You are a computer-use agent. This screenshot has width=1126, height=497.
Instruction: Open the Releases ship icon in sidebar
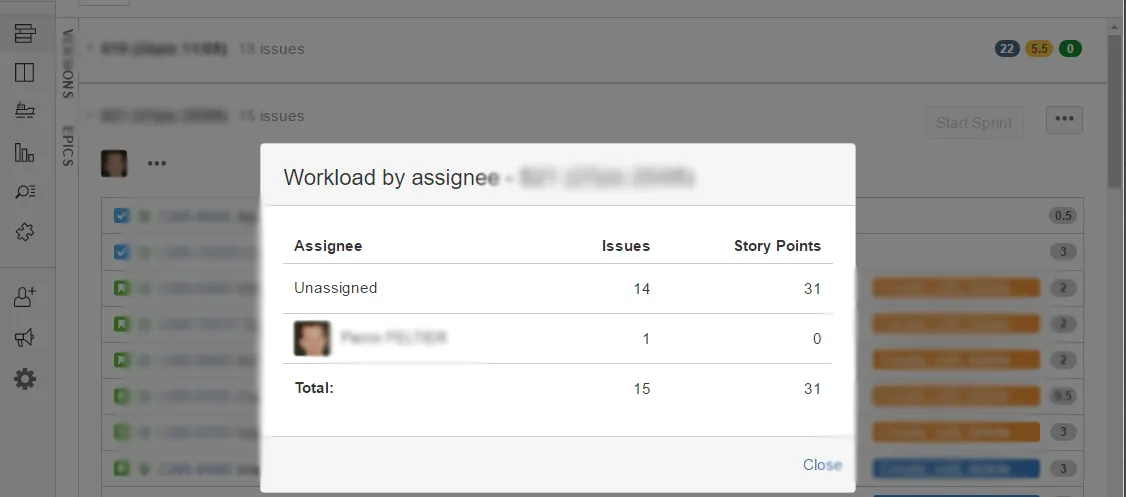25,111
